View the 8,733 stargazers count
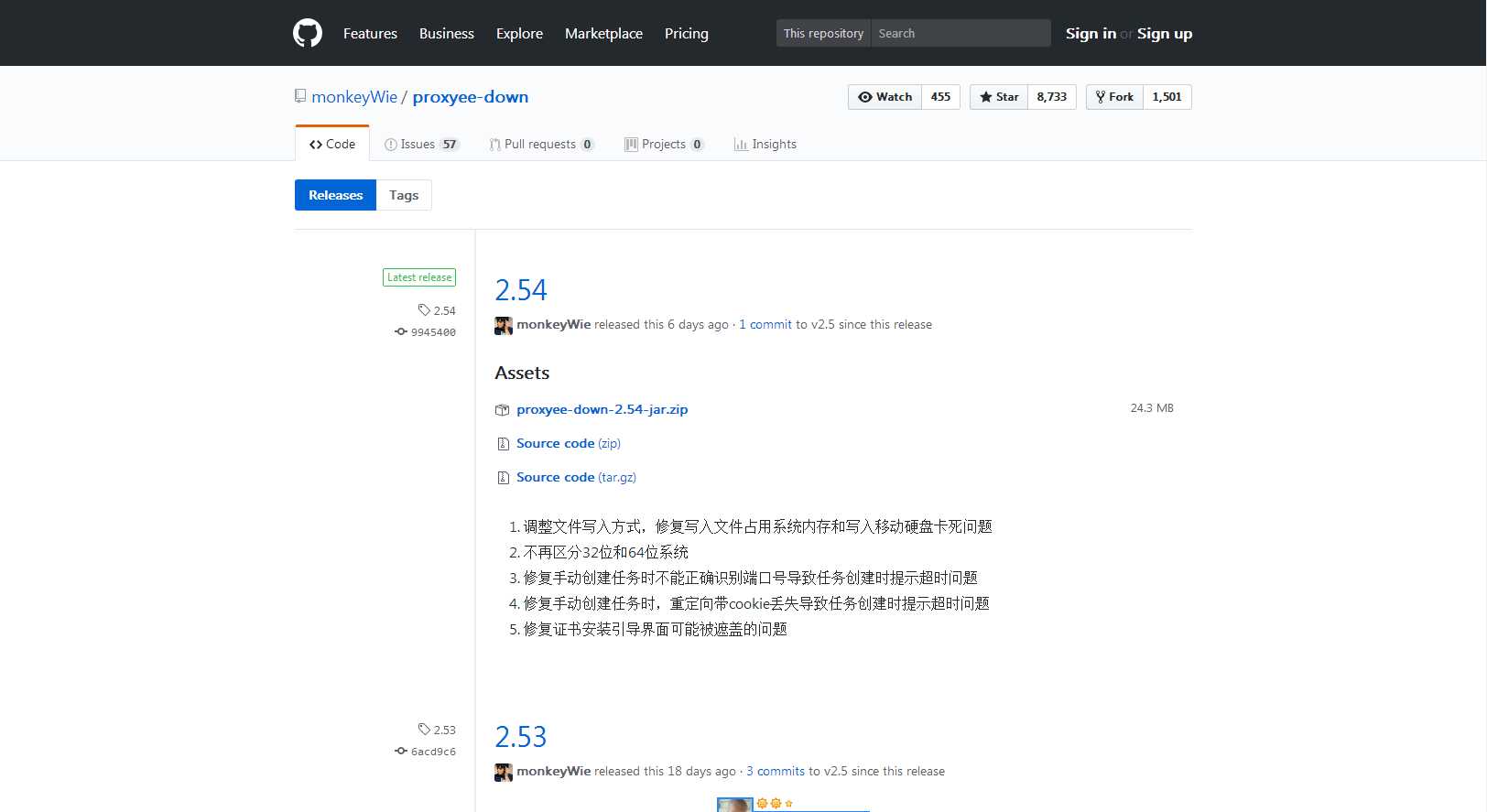The width and height of the screenshot is (1487, 812). (1051, 97)
